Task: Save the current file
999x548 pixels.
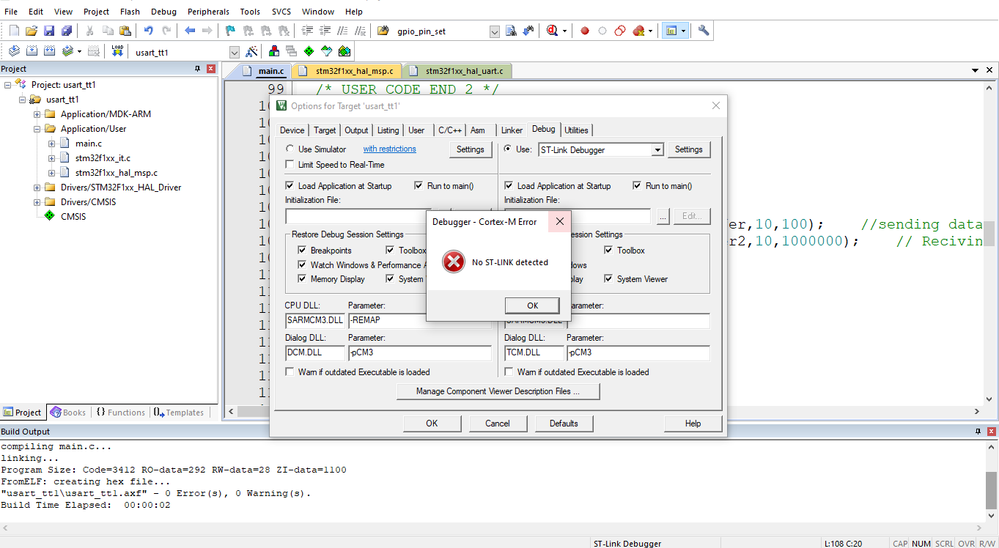Action: click(49, 31)
